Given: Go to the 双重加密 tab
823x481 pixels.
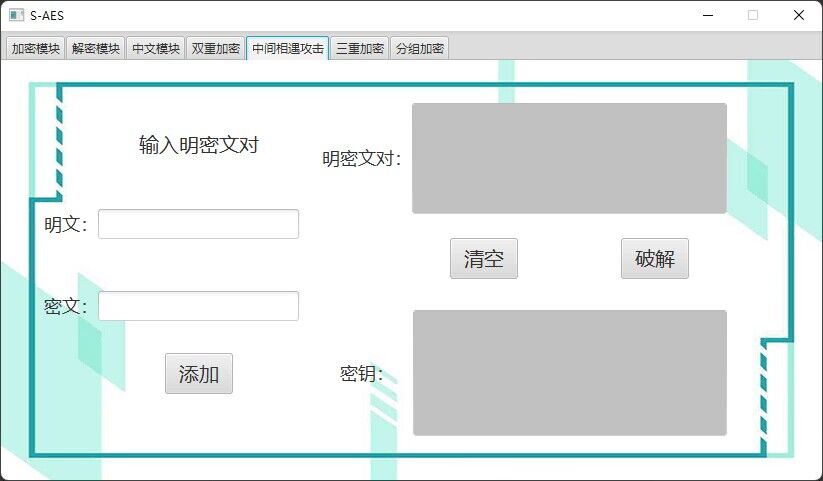Looking at the screenshot, I should coord(215,48).
